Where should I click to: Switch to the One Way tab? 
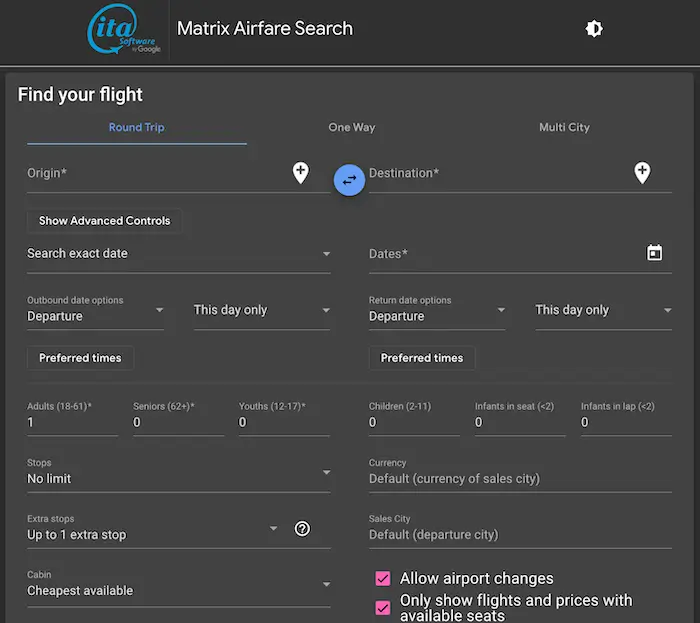tap(352, 128)
